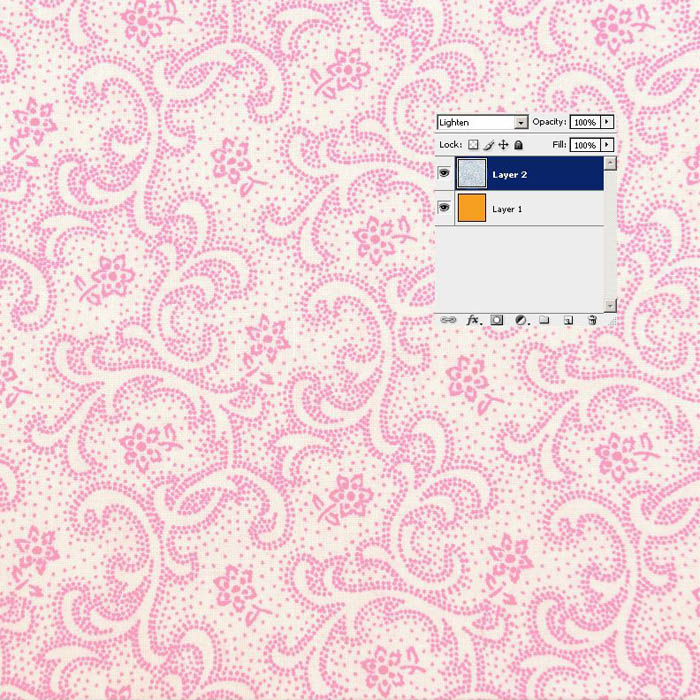The height and width of the screenshot is (700, 700).
Task: Click the link layers icon
Action: coord(448,320)
